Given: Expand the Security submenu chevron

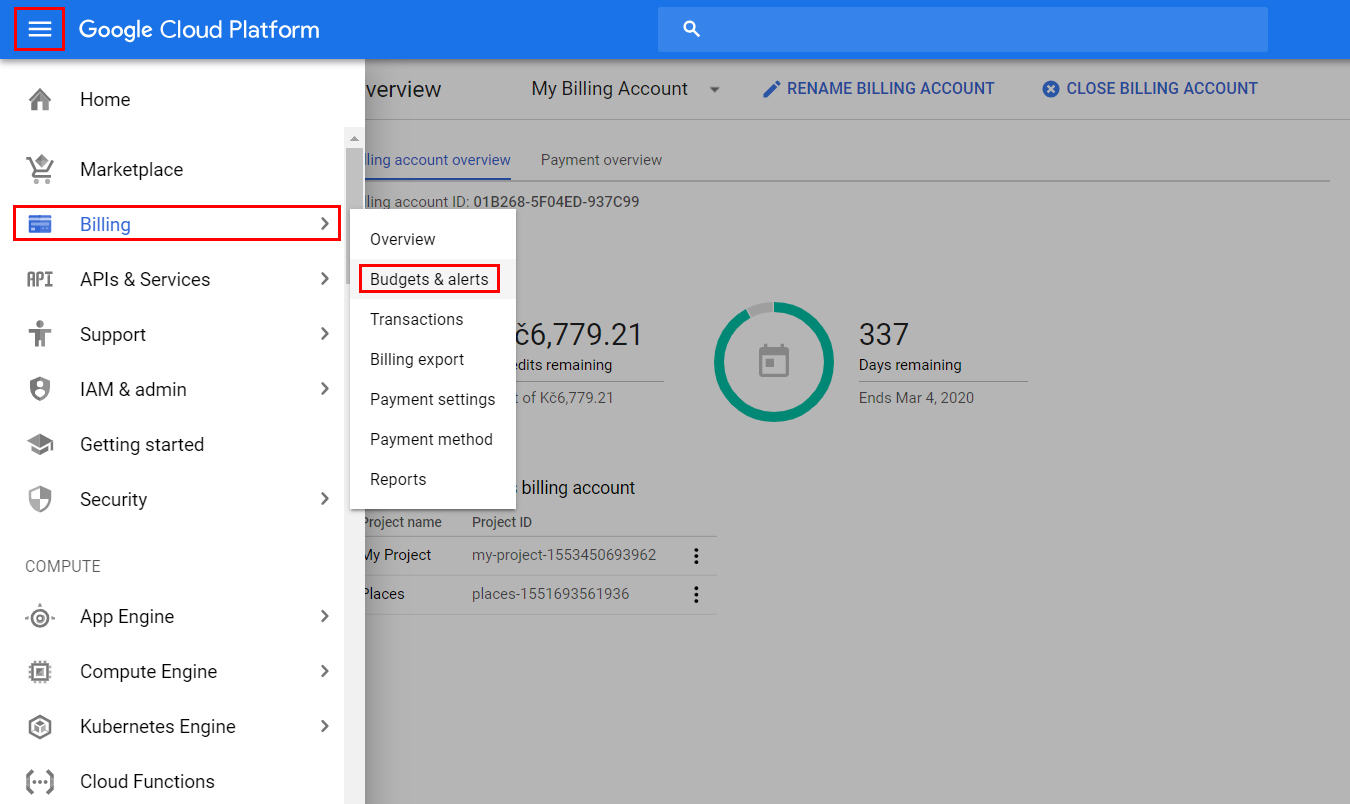Looking at the screenshot, I should point(324,499).
